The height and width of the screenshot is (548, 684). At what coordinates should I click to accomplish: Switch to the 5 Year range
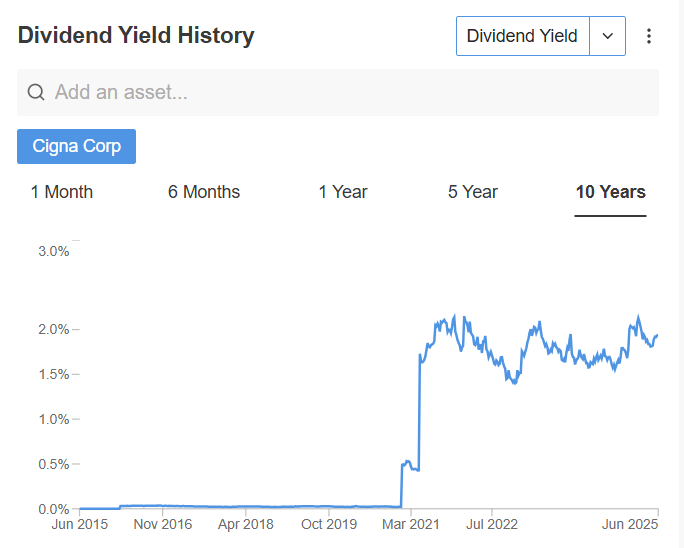pyautogui.click(x=472, y=192)
